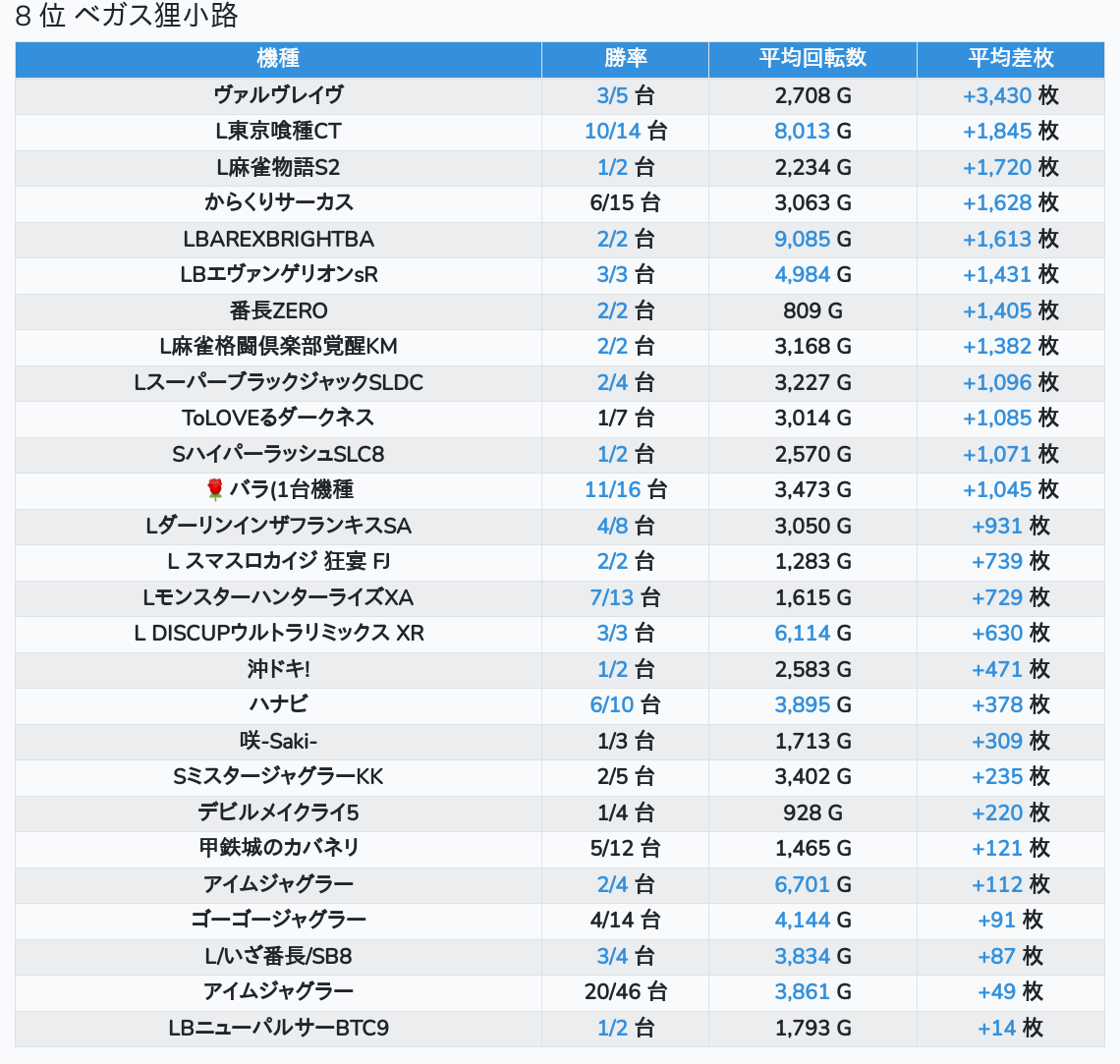Select the 4/8 台 win rate
Screen dimensions: 1120x1064
(626, 527)
